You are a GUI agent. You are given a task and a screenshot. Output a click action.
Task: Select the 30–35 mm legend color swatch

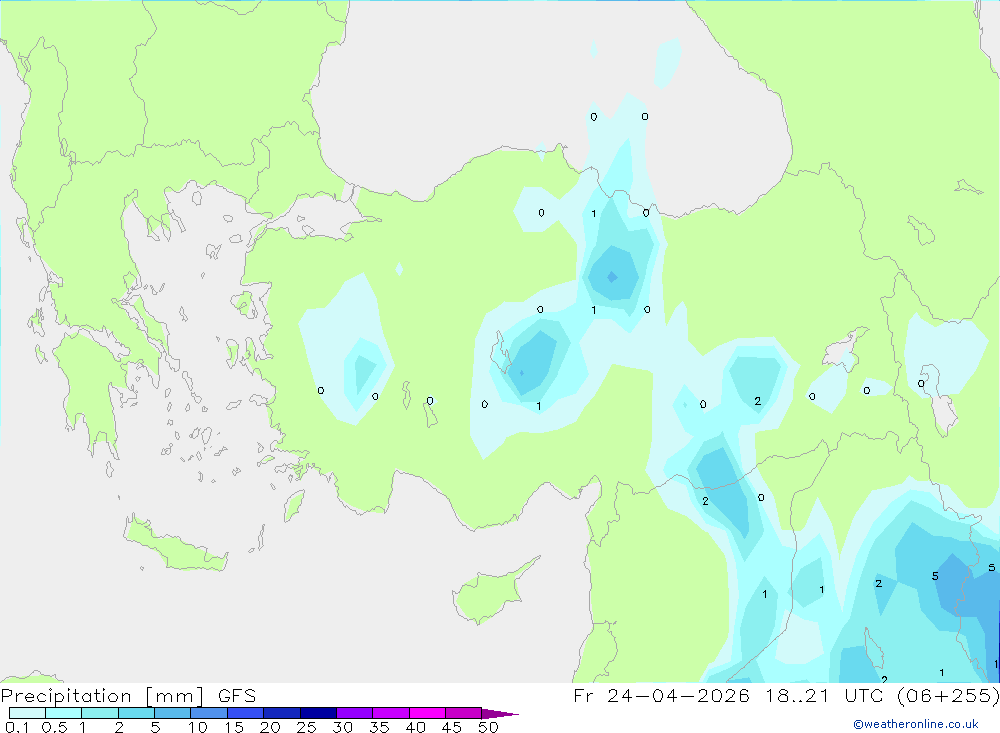point(354,713)
